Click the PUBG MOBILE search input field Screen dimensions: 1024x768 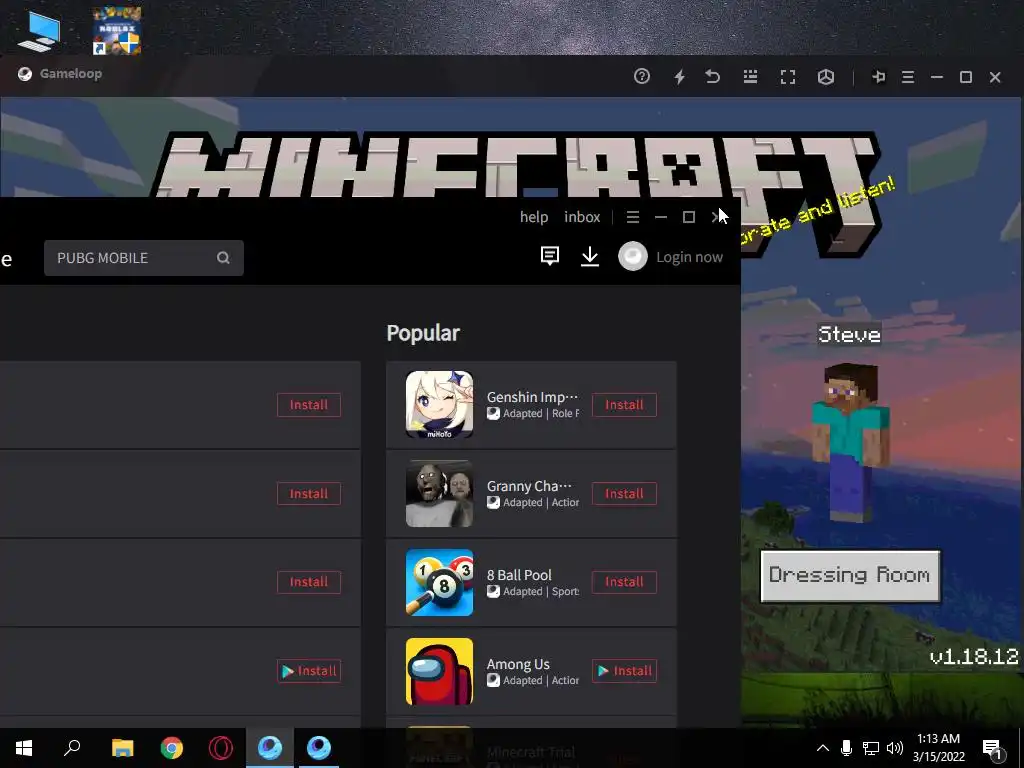[144, 258]
